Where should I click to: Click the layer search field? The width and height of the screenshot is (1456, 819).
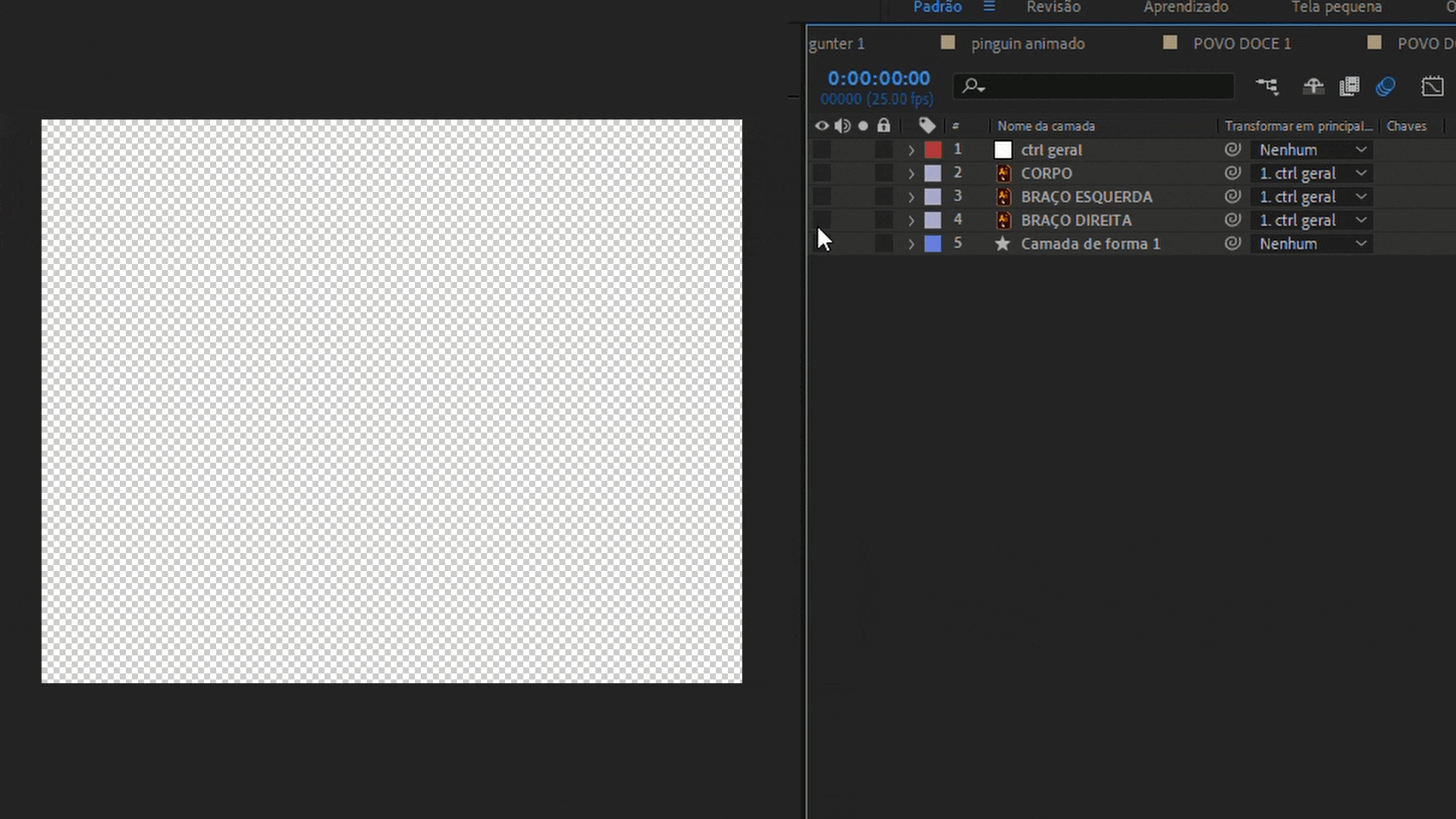tap(1100, 86)
